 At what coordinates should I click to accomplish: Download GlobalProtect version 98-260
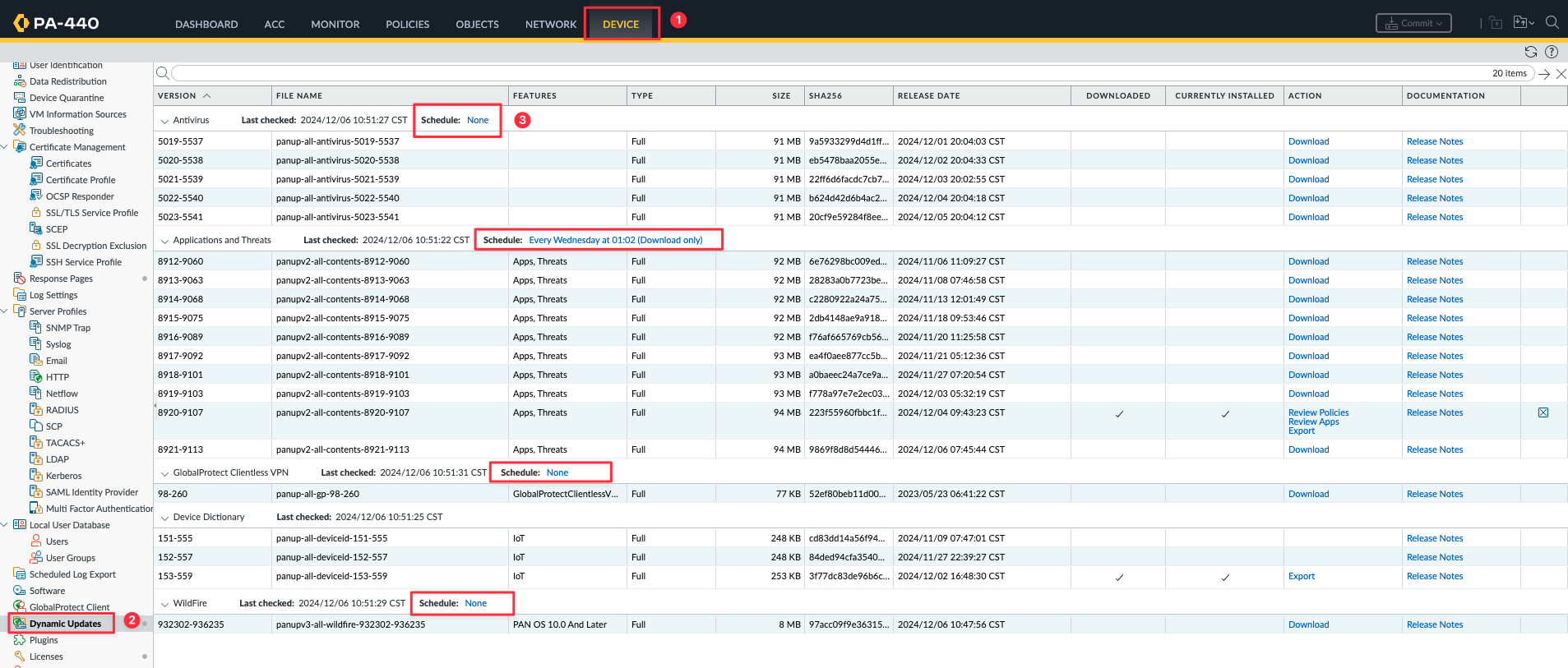coord(1308,494)
